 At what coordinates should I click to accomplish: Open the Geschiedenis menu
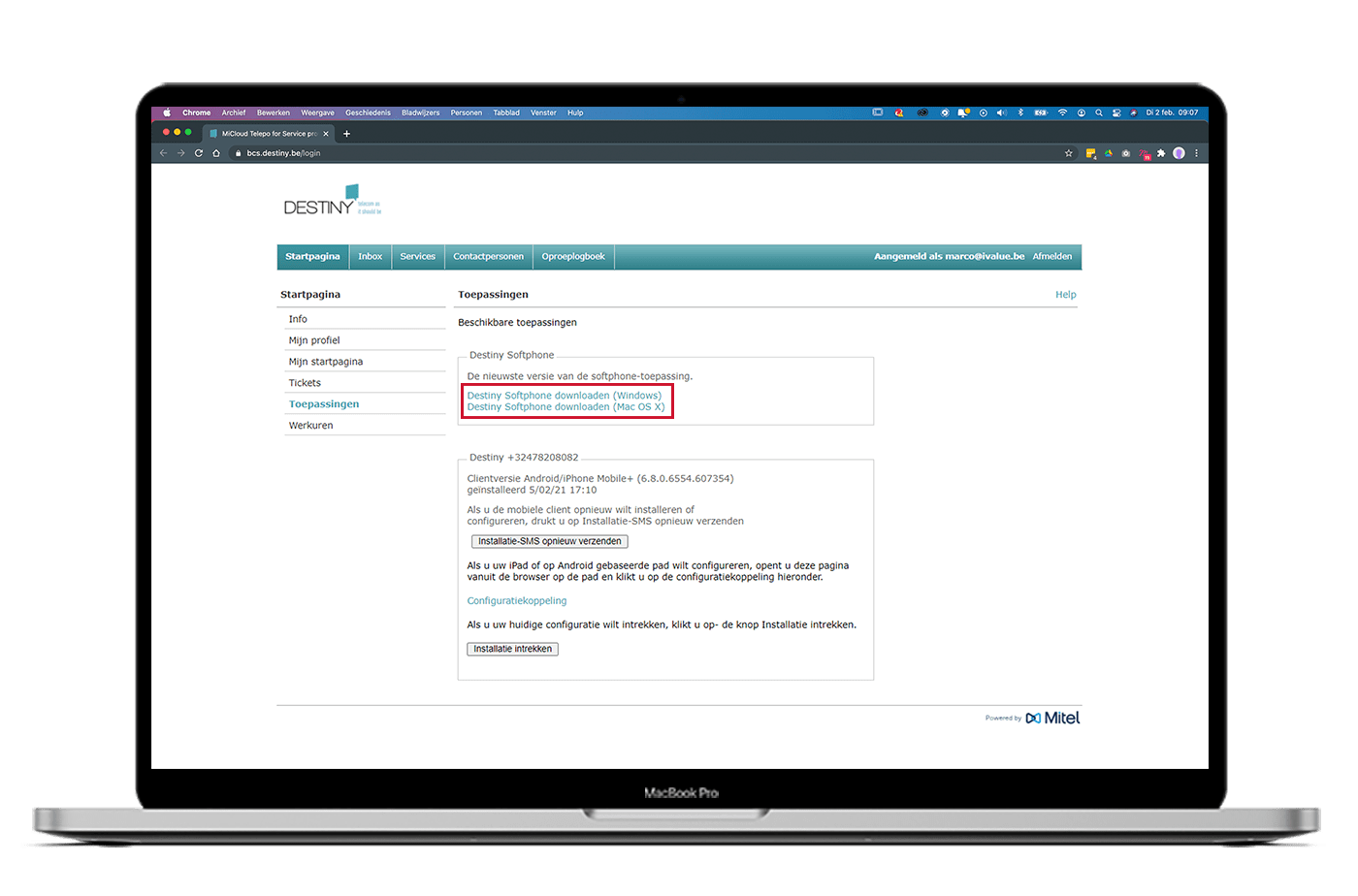[x=368, y=112]
